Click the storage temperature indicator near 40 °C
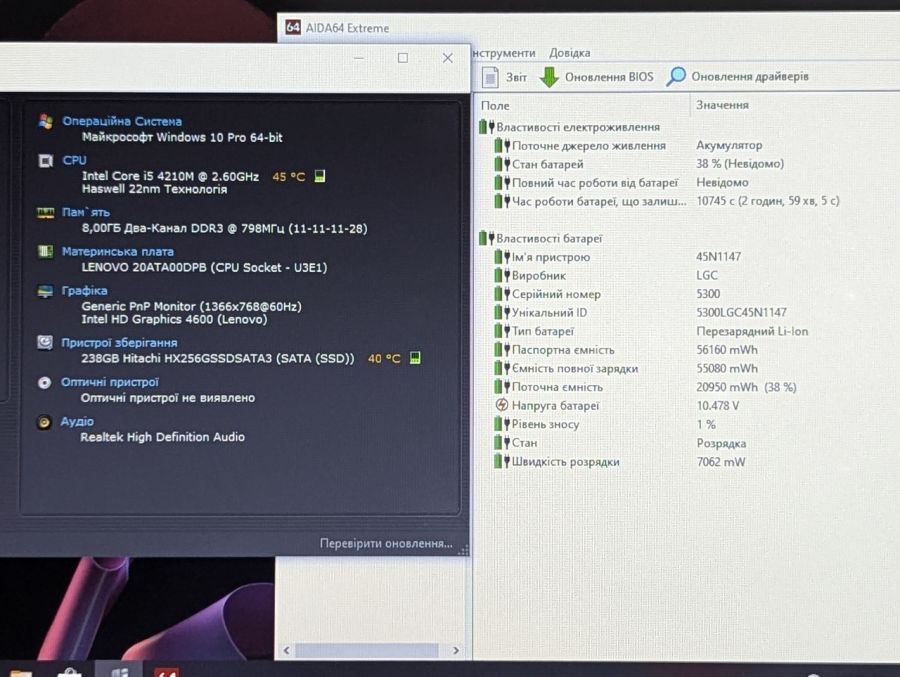Viewport: 900px width, 677px height. click(415, 358)
